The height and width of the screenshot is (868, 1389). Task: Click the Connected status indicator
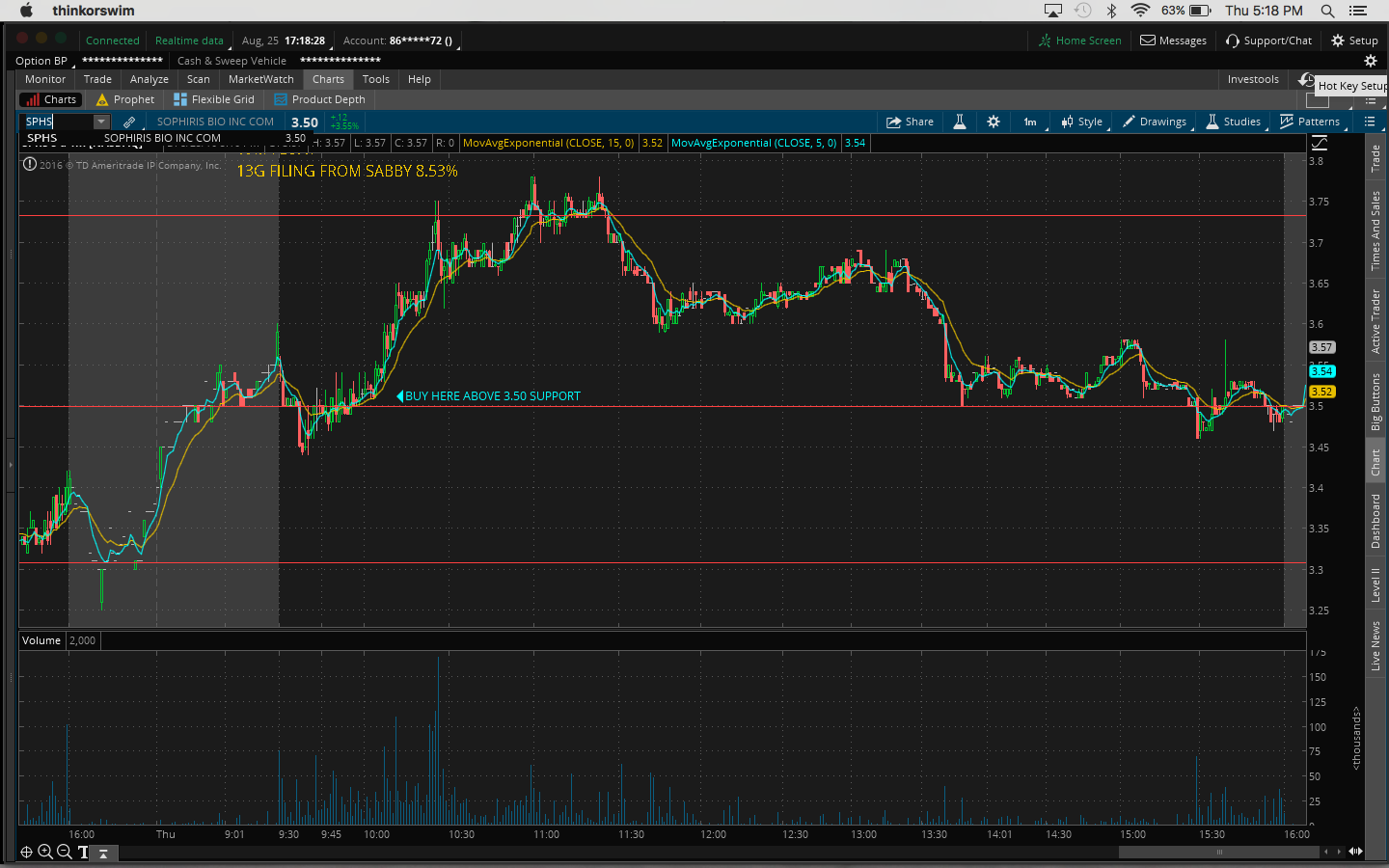coord(113,41)
